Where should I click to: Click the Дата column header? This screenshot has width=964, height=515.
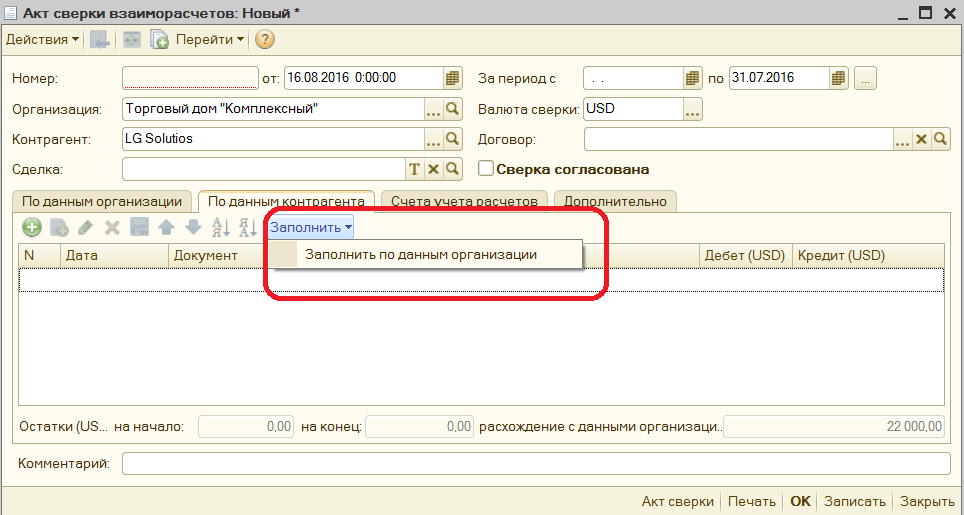[x=114, y=256]
